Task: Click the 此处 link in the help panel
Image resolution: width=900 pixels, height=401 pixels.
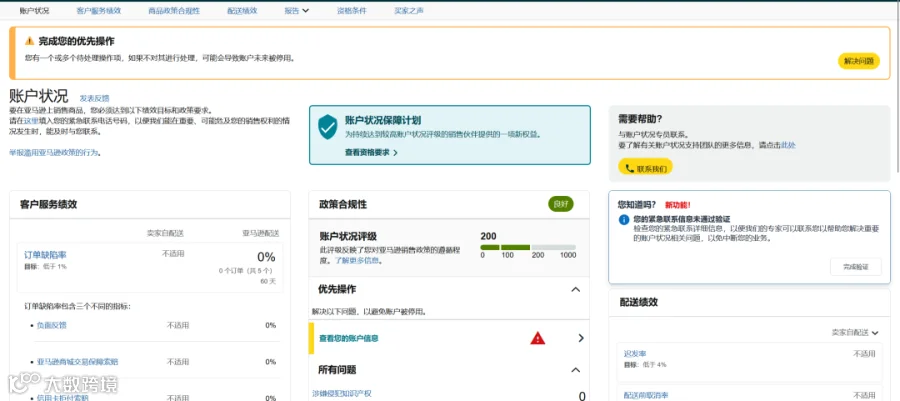Action: [788, 145]
